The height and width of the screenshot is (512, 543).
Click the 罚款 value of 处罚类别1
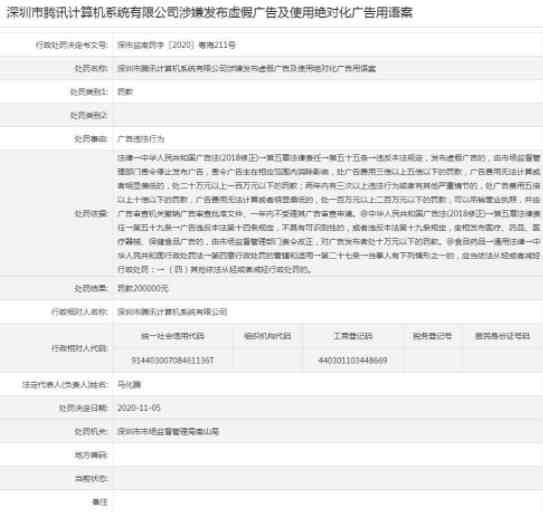click(125, 92)
